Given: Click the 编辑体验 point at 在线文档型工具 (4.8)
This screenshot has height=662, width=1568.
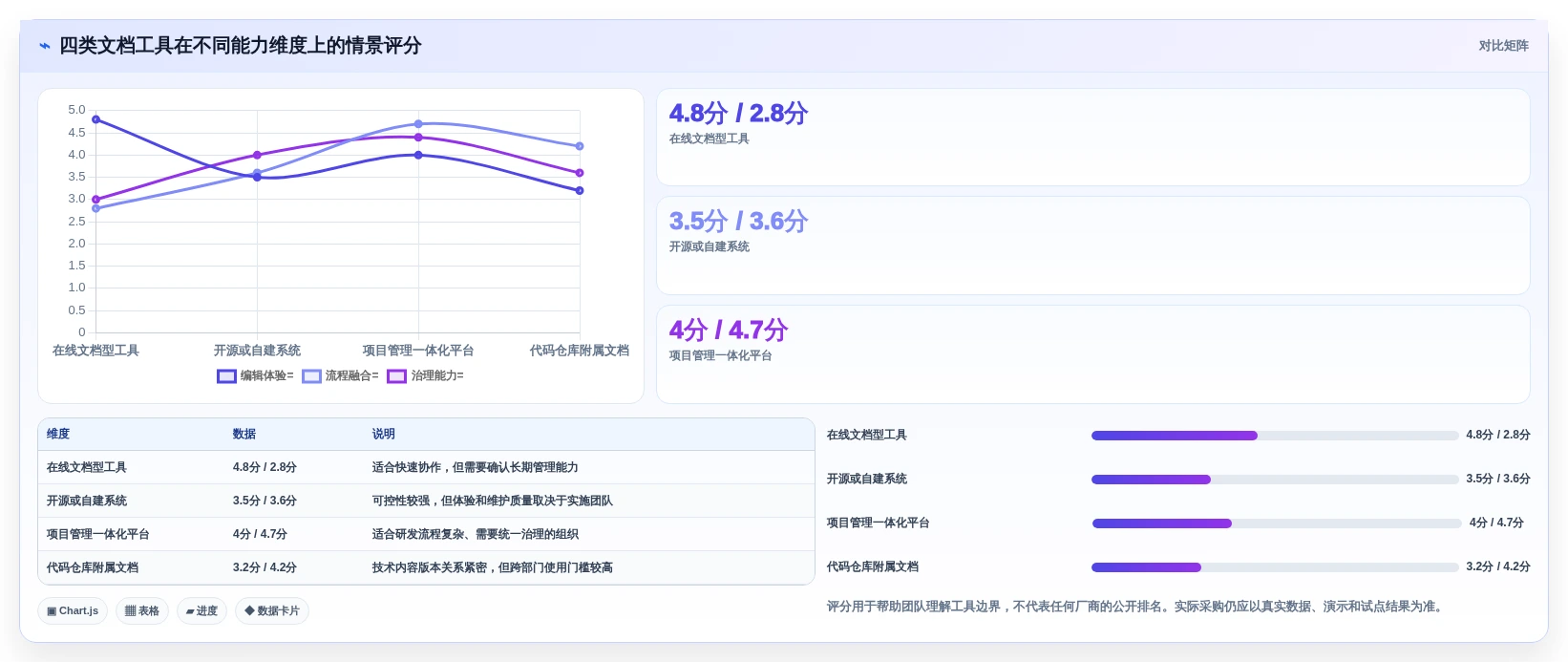Looking at the screenshot, I should 95,119.
